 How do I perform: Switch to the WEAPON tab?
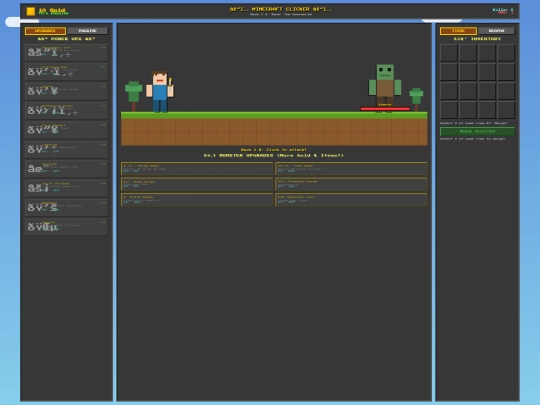496,31
